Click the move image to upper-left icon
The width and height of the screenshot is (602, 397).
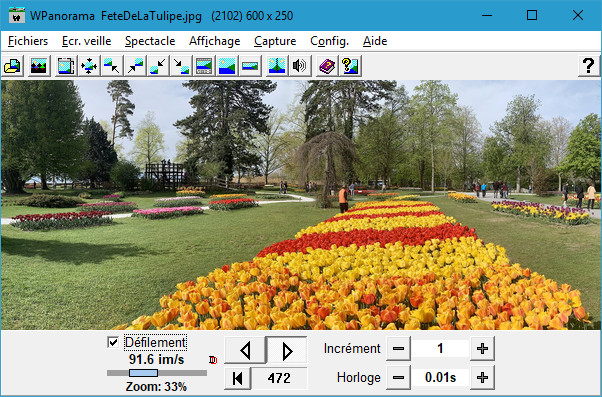pos(112,66)
